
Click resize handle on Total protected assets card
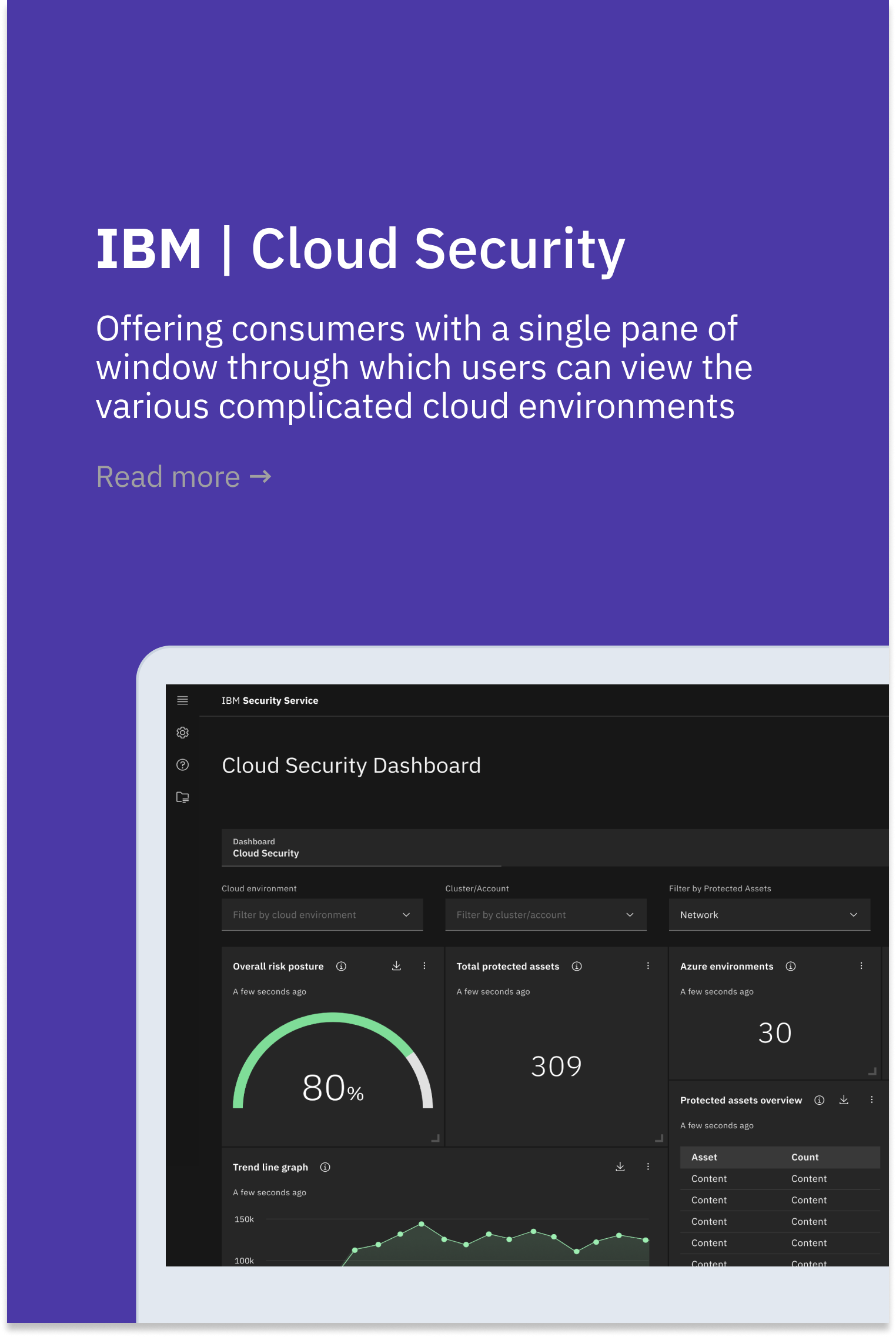(x=659, y=1139)
